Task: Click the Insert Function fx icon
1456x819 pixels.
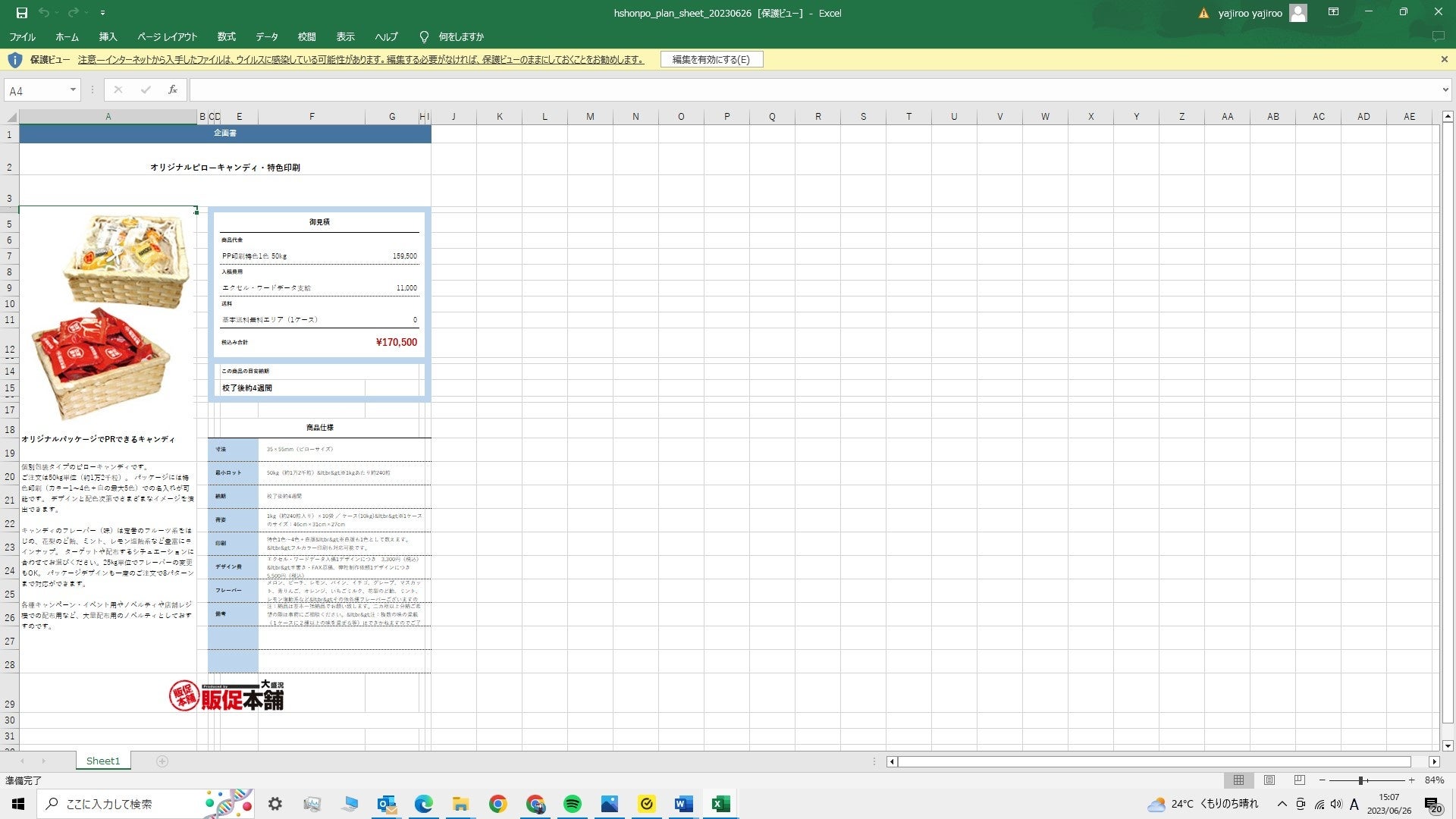Action: (x=173, y=89)
